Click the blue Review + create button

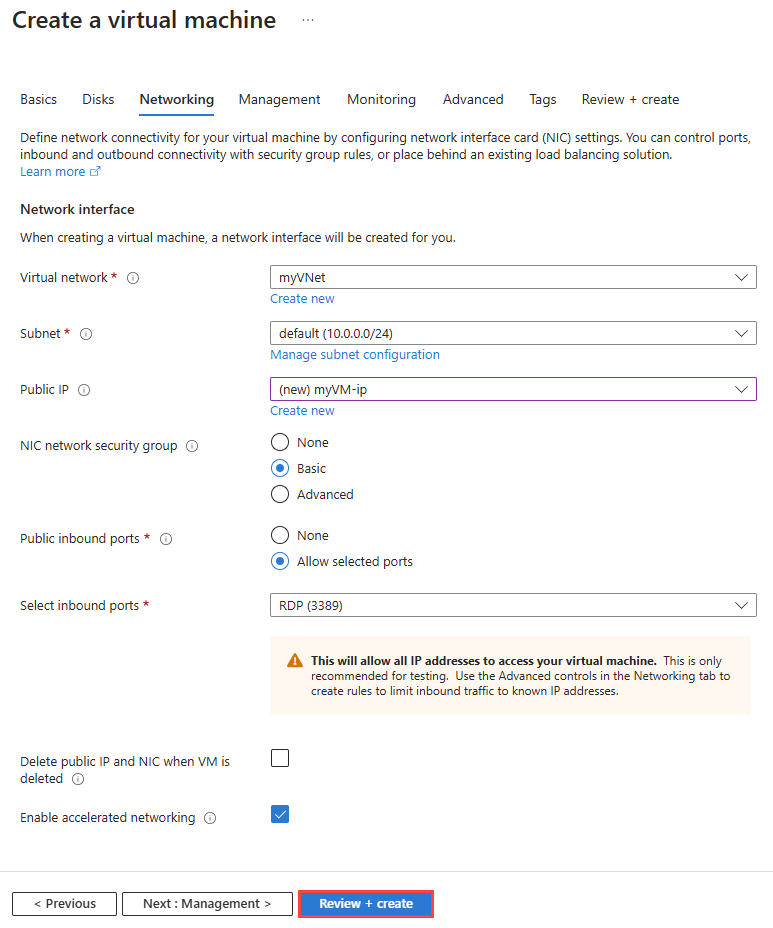pyautogui.click(x=366, y=903)
